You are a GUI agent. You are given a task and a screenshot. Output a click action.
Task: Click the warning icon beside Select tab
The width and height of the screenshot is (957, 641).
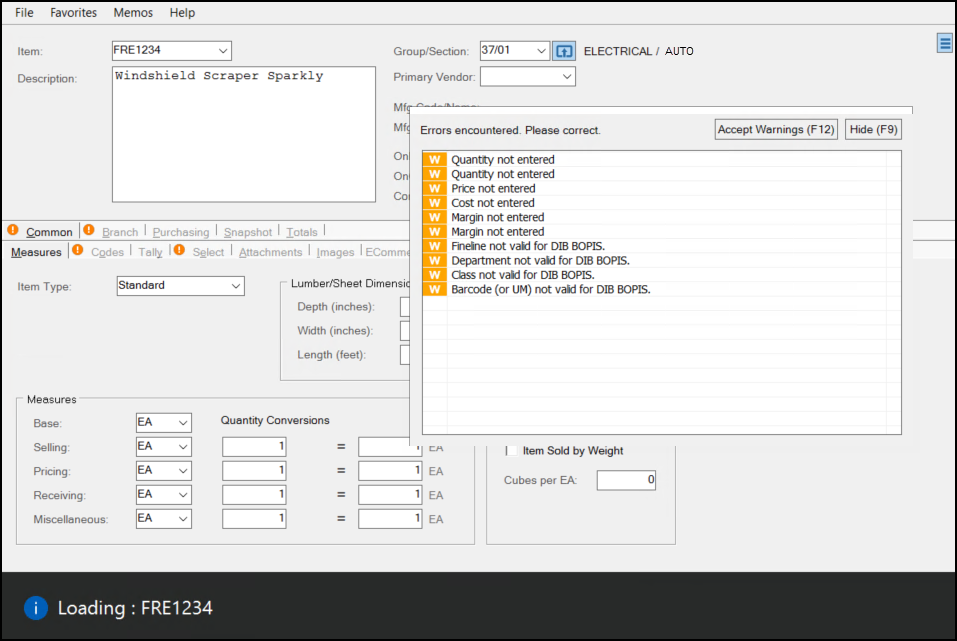[x=179, y=250]
